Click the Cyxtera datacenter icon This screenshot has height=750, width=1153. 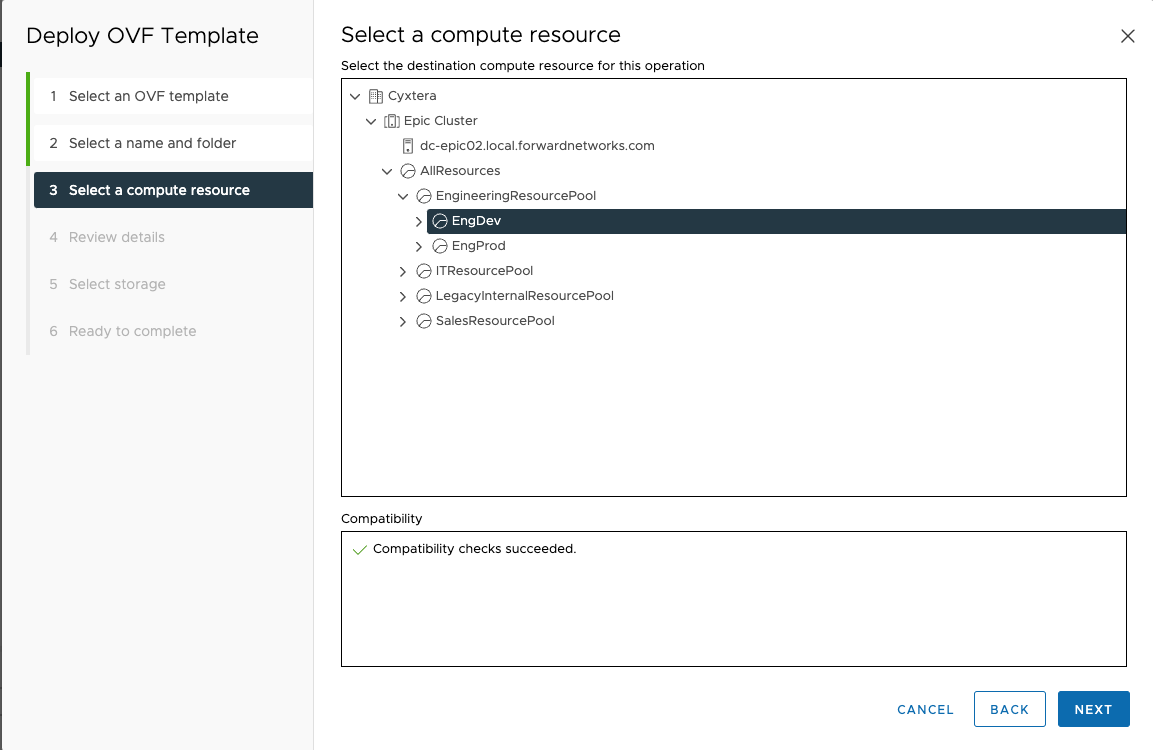376,96
